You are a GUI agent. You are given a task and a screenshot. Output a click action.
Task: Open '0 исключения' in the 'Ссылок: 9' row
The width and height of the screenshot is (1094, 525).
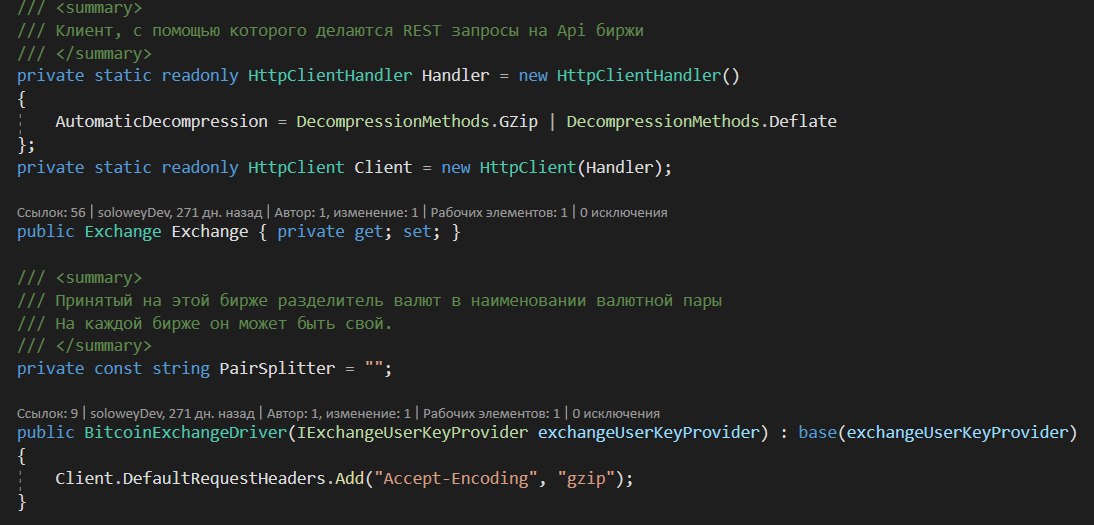[617, 413]
